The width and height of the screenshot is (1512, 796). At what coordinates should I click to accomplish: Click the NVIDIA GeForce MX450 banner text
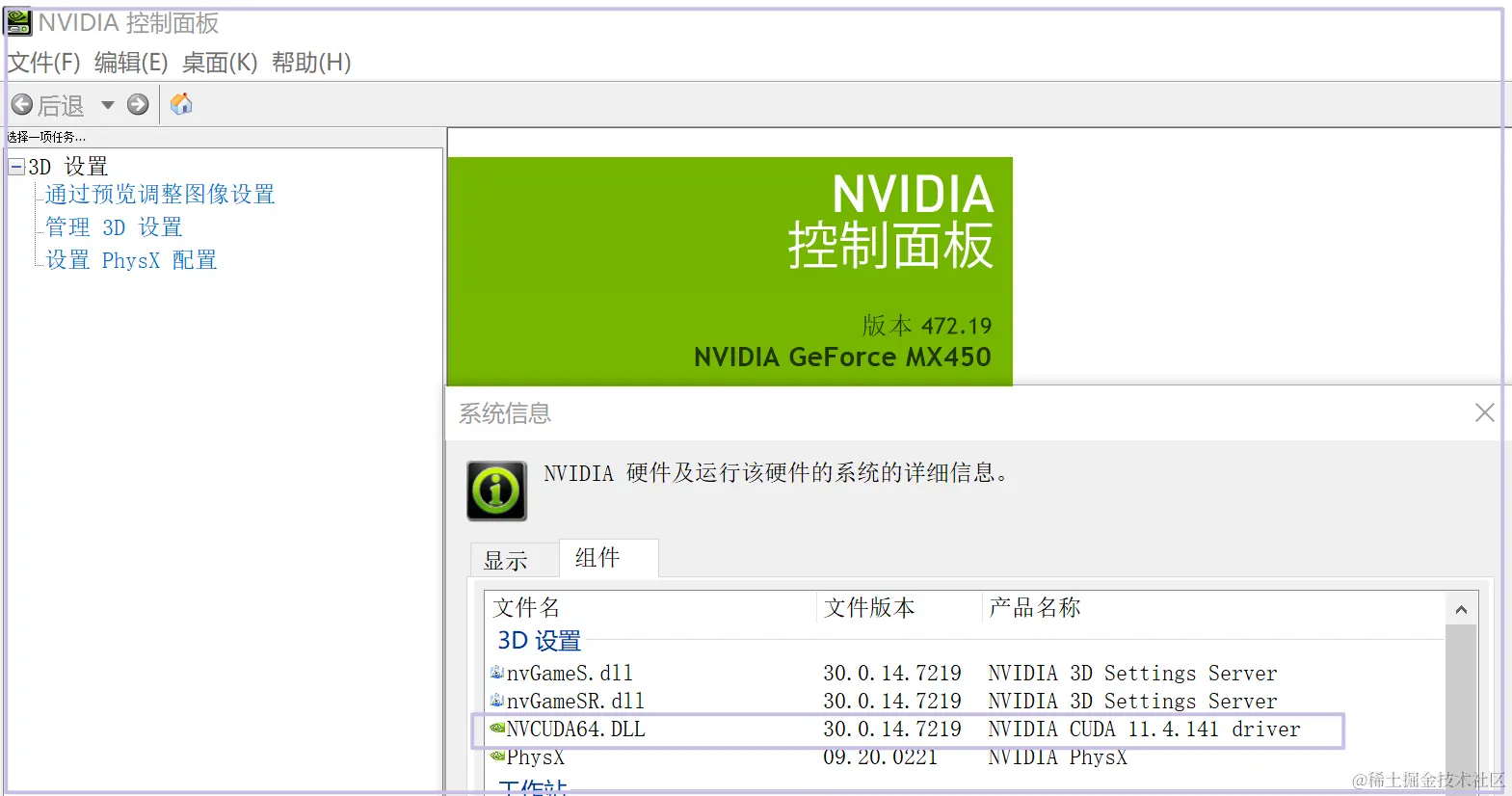tap(842, 357)
